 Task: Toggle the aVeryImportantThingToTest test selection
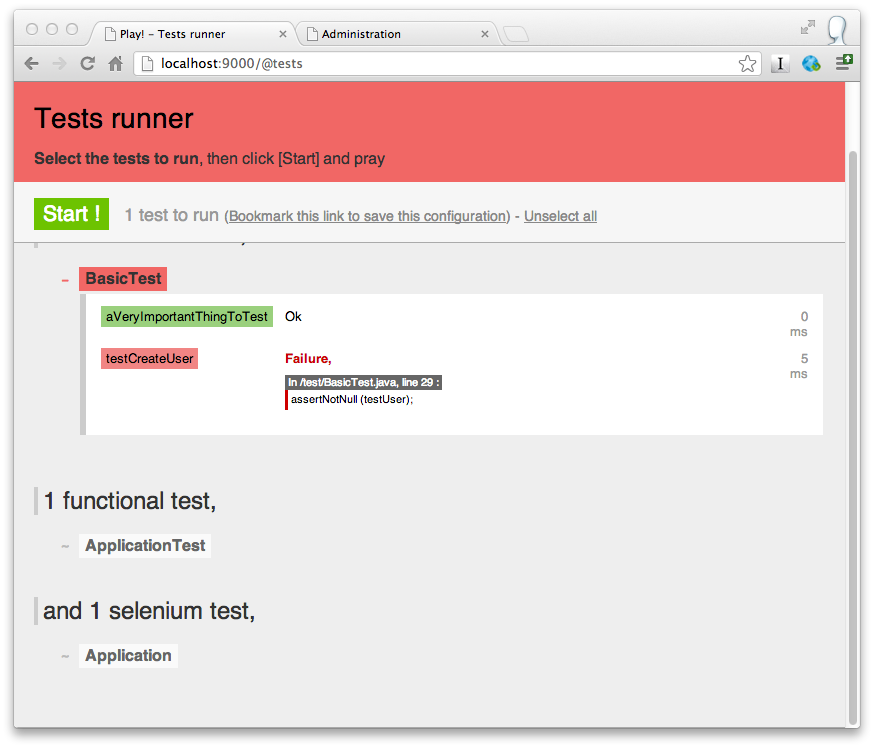[187, 317]
